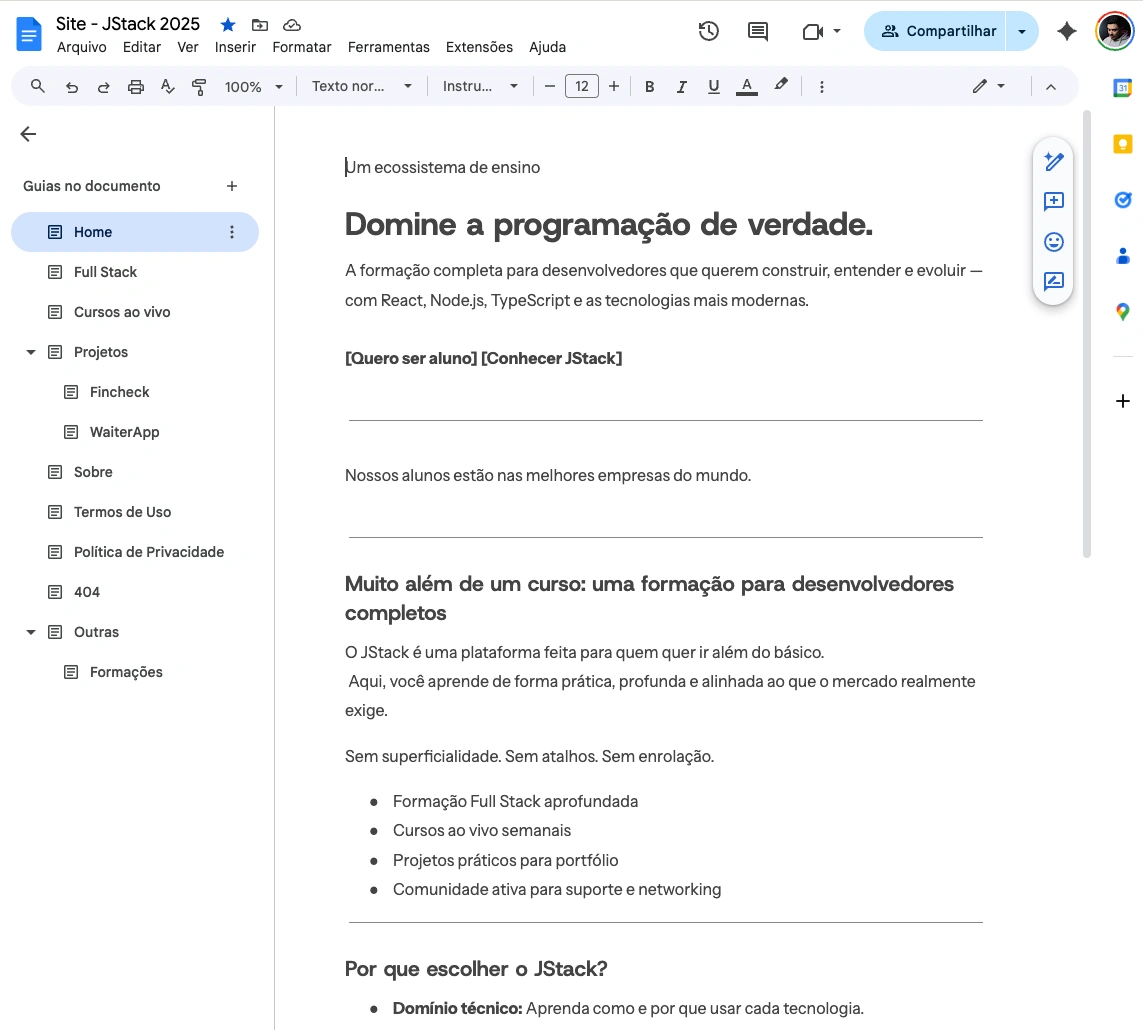Click the move to folder icon
The width and height of the screenshot is (1143, 1030).
click(260, 25)
